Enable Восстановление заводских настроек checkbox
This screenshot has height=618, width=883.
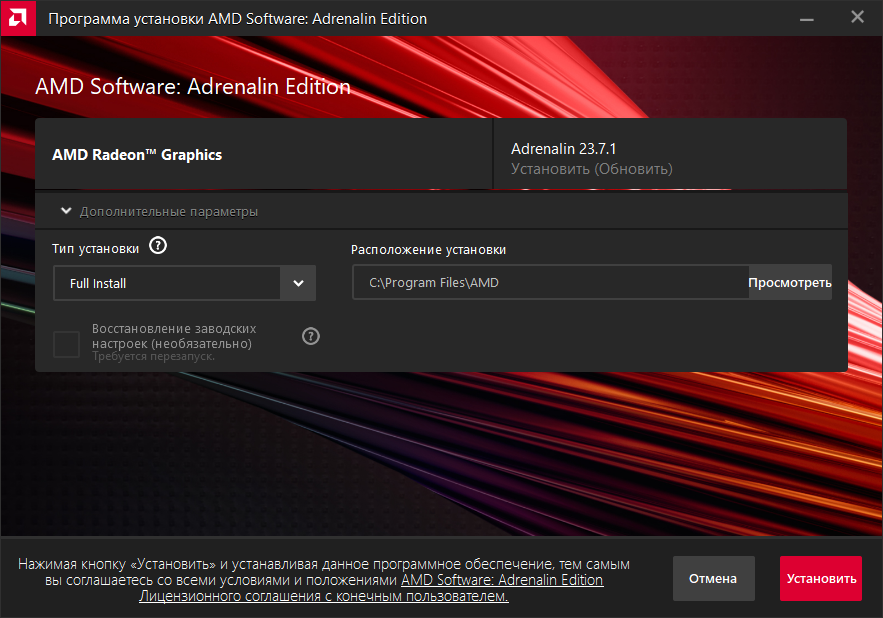point(66,344)
